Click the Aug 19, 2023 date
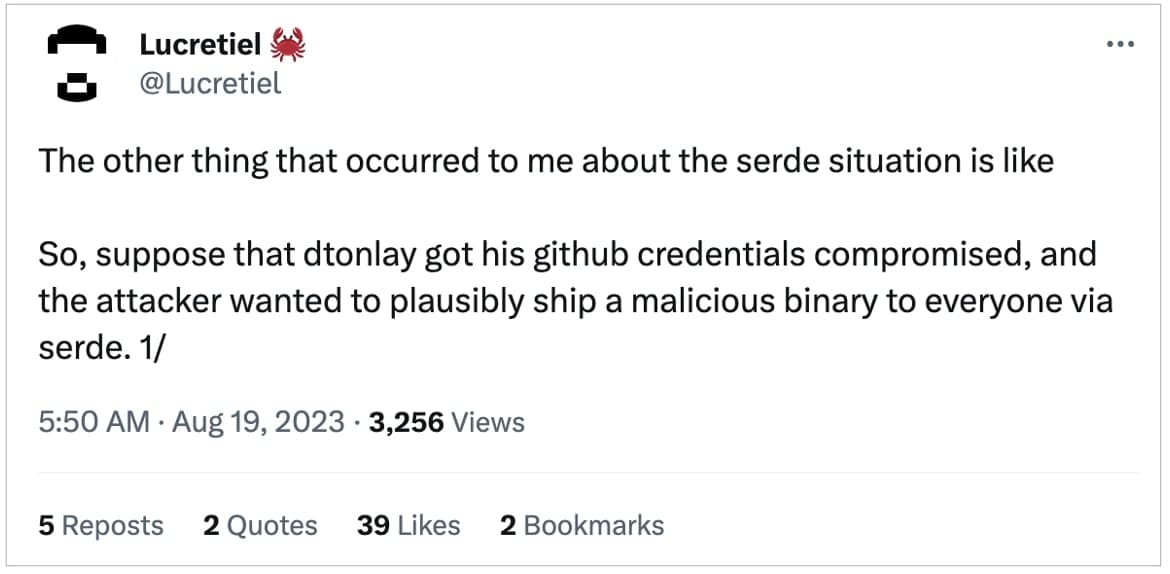The image size is (1170, 574). [x=258, y=421]
